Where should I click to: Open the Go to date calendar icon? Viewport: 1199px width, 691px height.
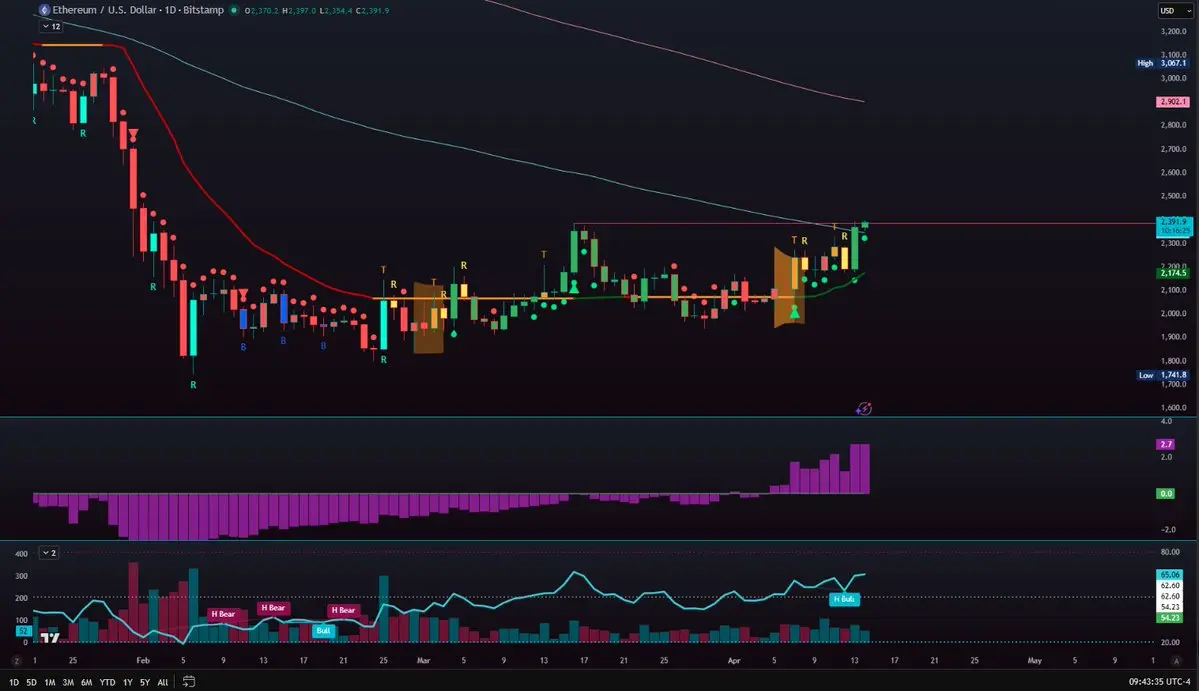(x=189, y=681)
